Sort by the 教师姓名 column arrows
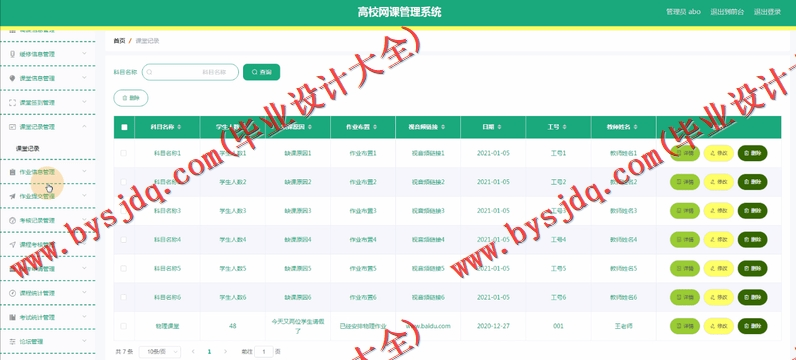The width and height of the screenshot is (796, 360). point(635,127)
